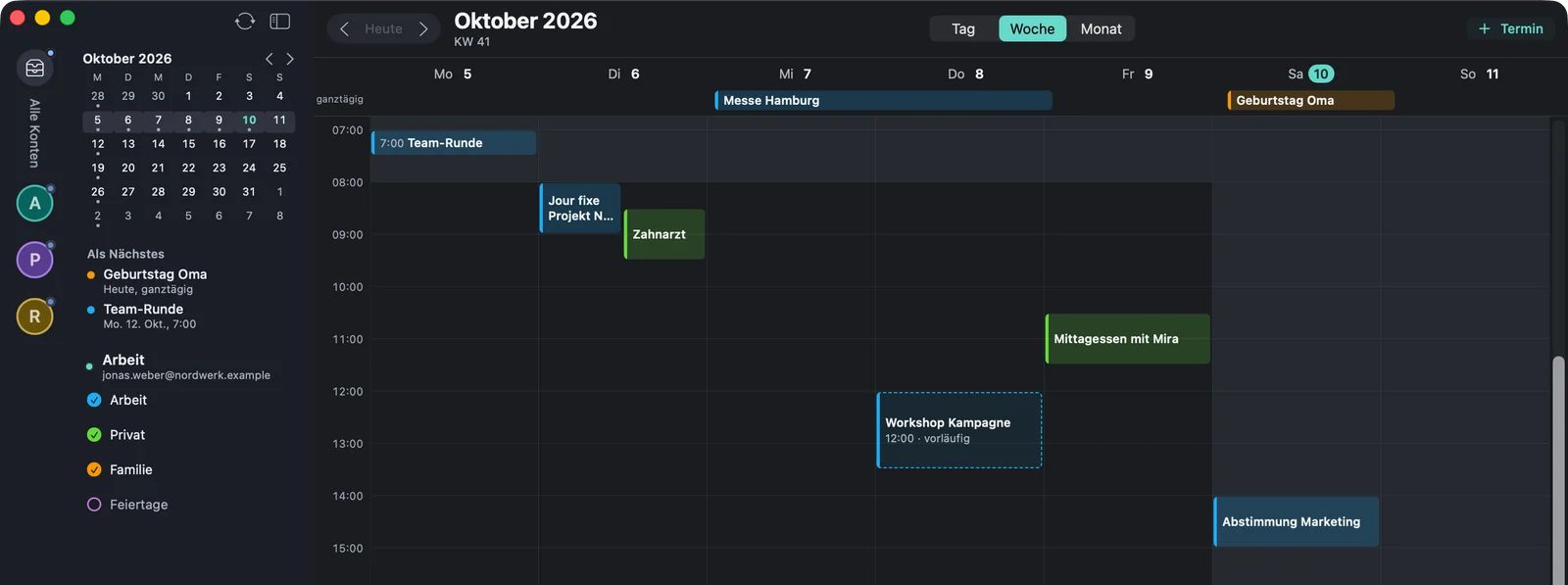The image size is (1568, 585).
Task: Click the vertical scrollbar of week view
Action: pos(1558,470)
